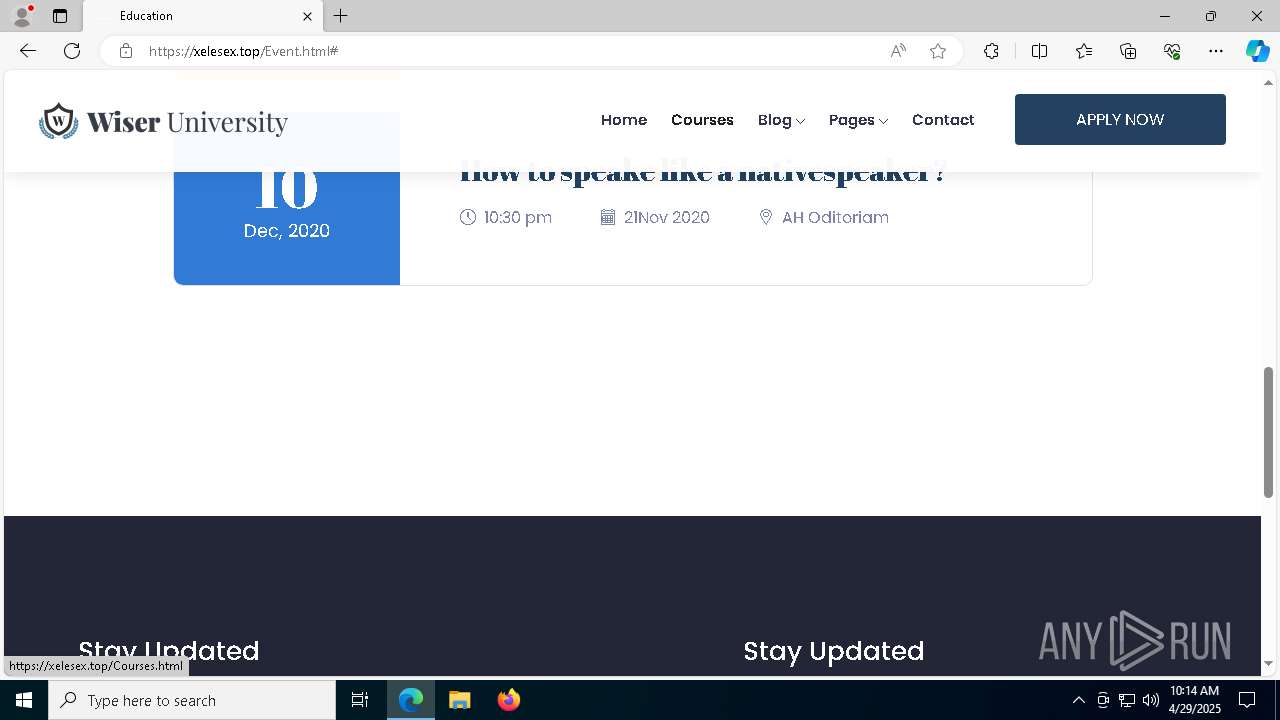The width and height of the screenshot is (1280, 720).
Task: Open volume tray icon
Action: [1151, 700]
